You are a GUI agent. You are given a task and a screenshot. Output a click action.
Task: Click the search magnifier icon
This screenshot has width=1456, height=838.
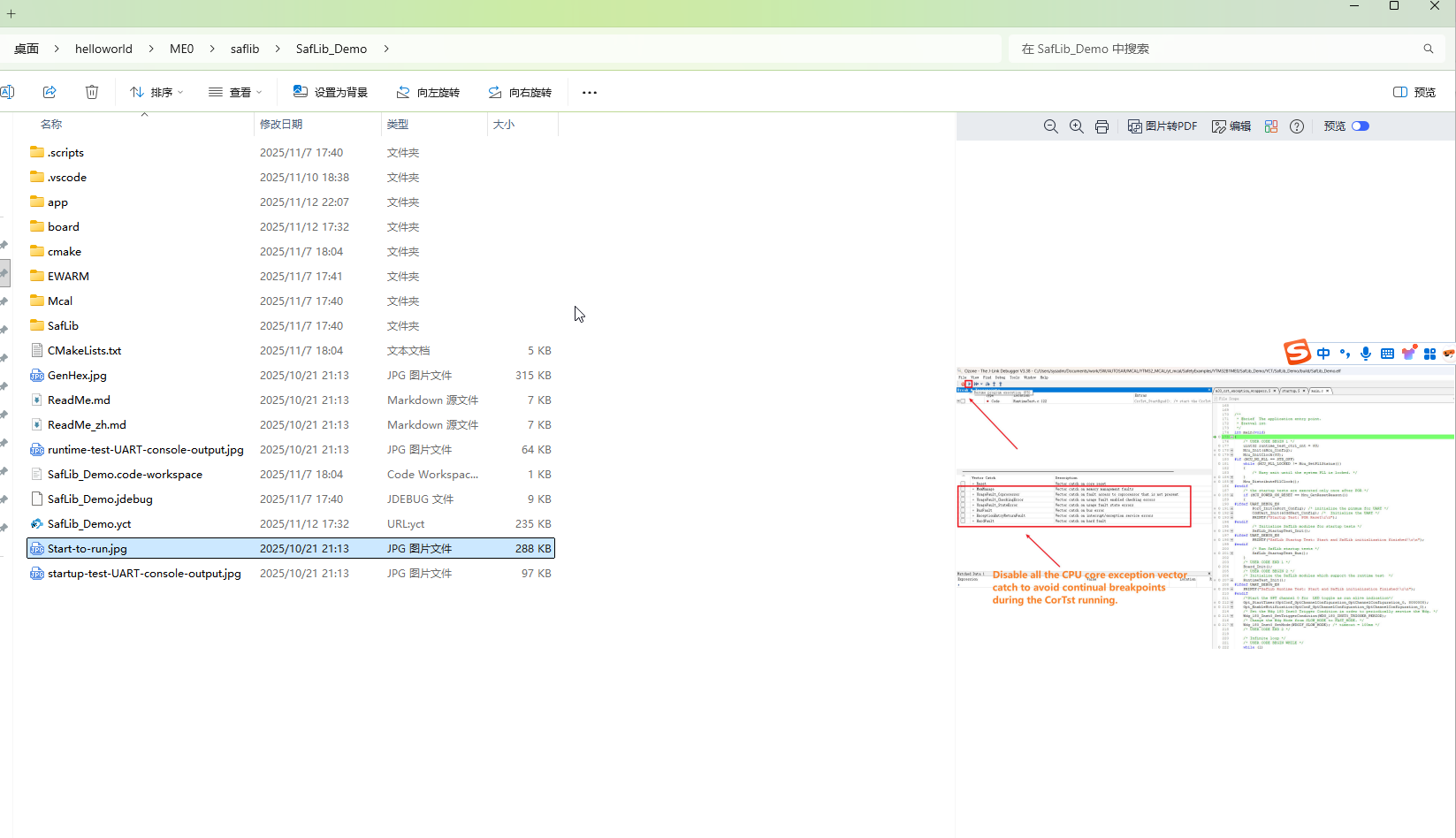point(1428,49)
